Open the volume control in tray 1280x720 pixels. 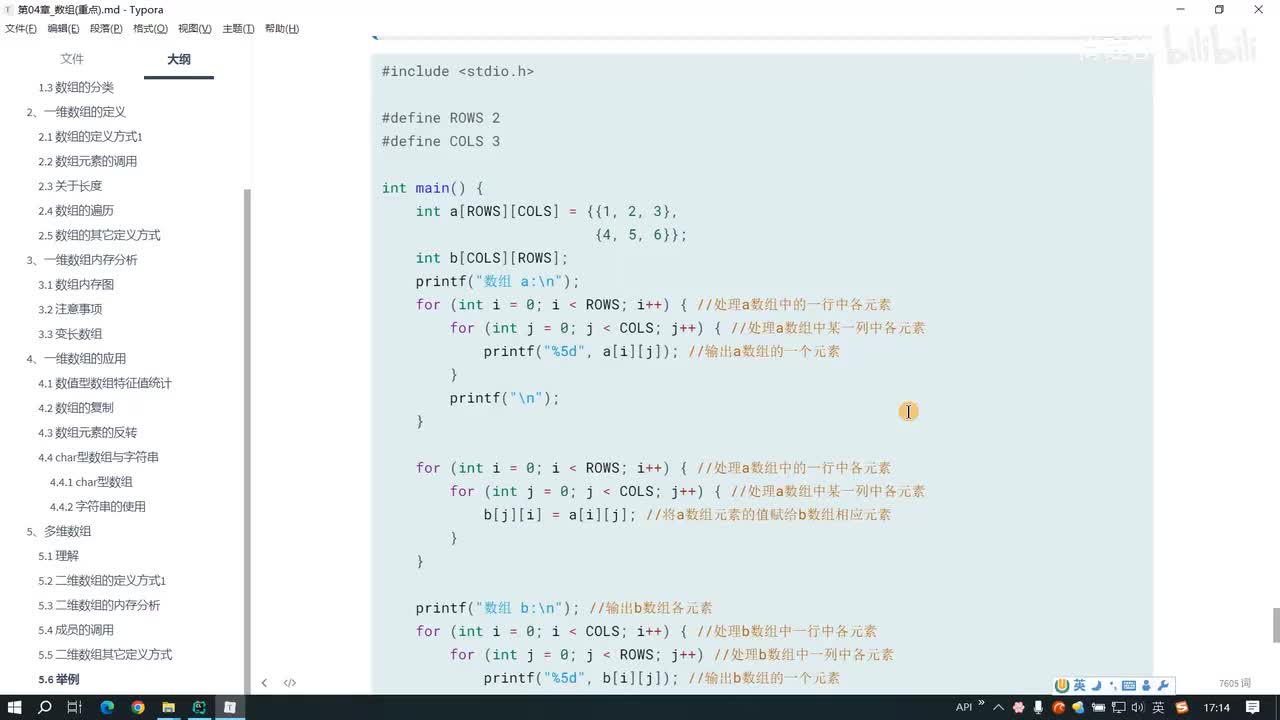click(x=1138, y=707)
